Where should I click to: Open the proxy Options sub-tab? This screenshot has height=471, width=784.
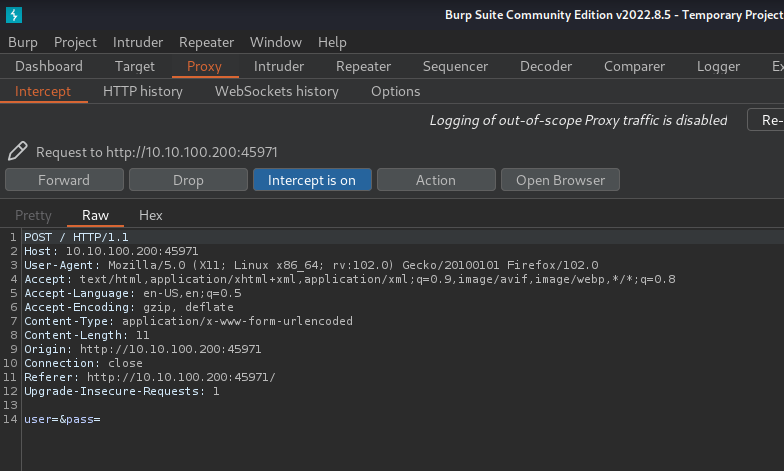pyautogui.click(x=396, y=92)
